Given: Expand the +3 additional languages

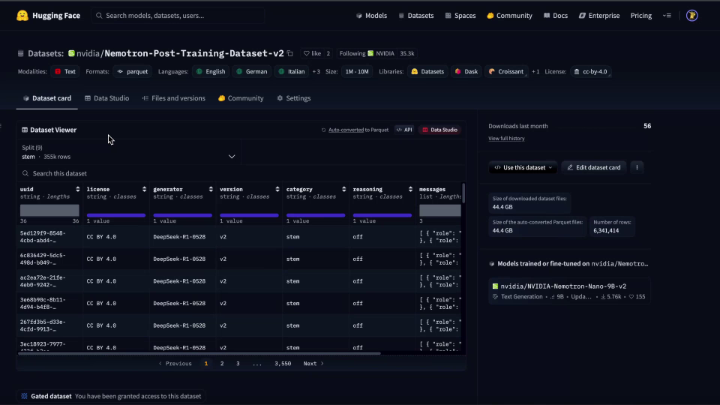Looking at the screenshot, I should coord(316,72).
